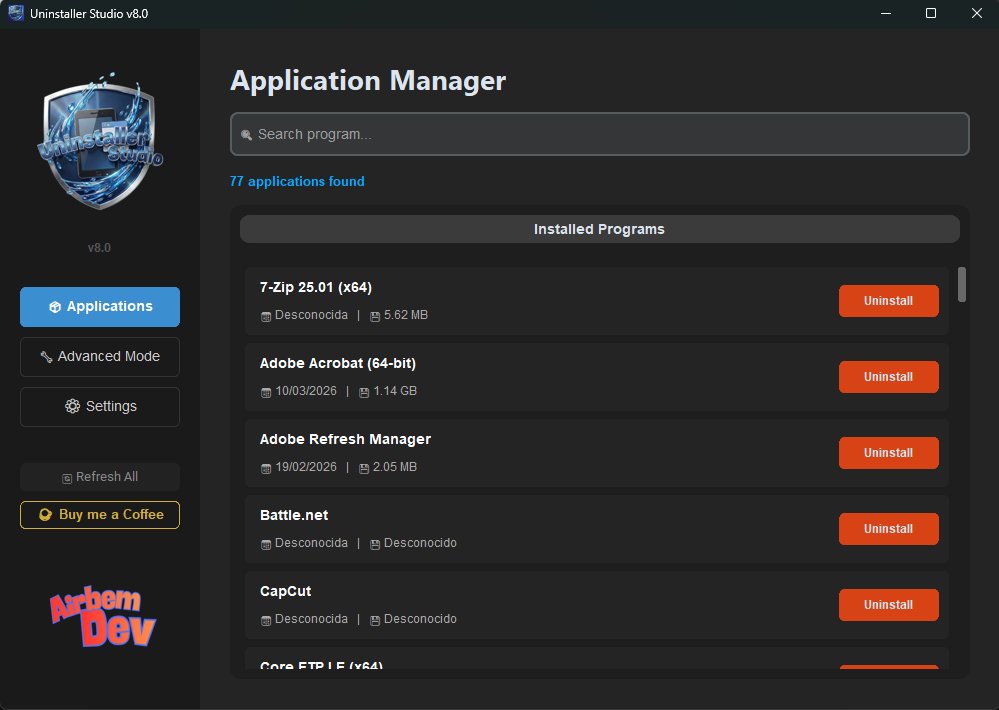Click calendar icon in Adobe Refresh Manager row
The width and height of the screenshot is (999, 710).
[x=266, y=468]
